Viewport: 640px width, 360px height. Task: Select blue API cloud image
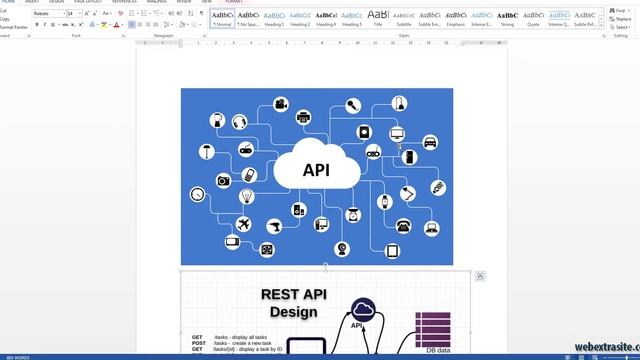317,176
